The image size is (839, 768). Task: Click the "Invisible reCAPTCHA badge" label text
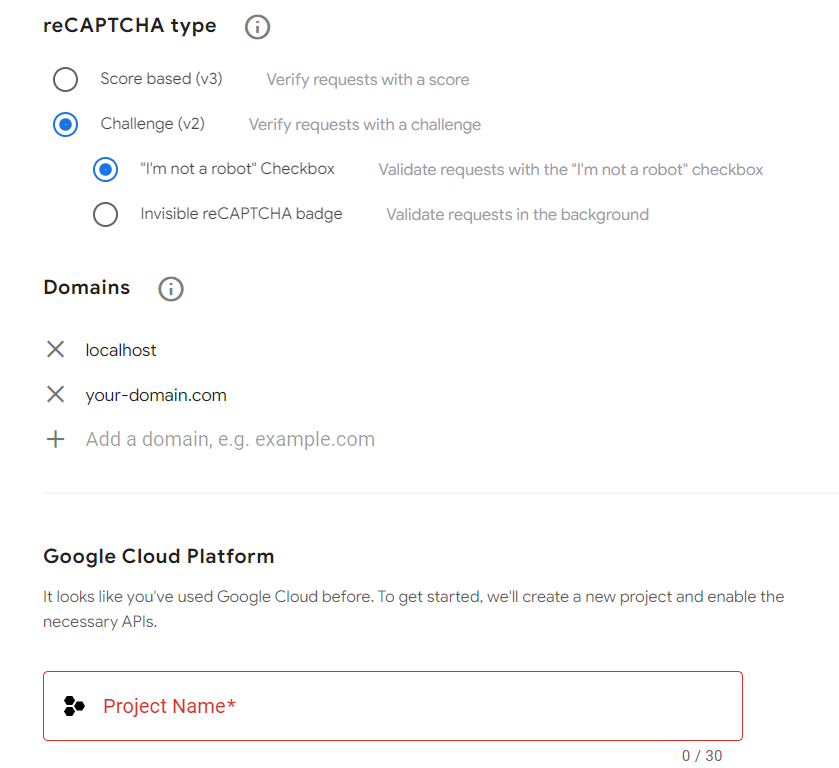241,214
